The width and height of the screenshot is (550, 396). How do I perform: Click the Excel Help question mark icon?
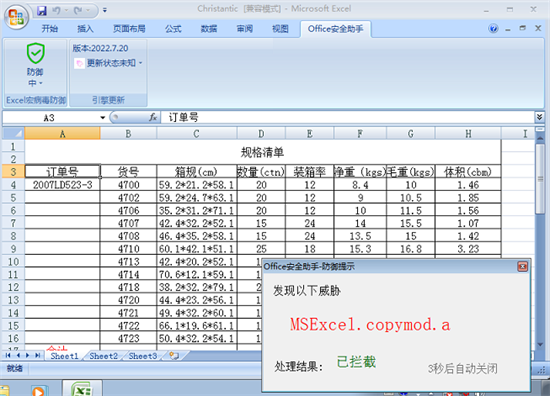click(493, 28)
